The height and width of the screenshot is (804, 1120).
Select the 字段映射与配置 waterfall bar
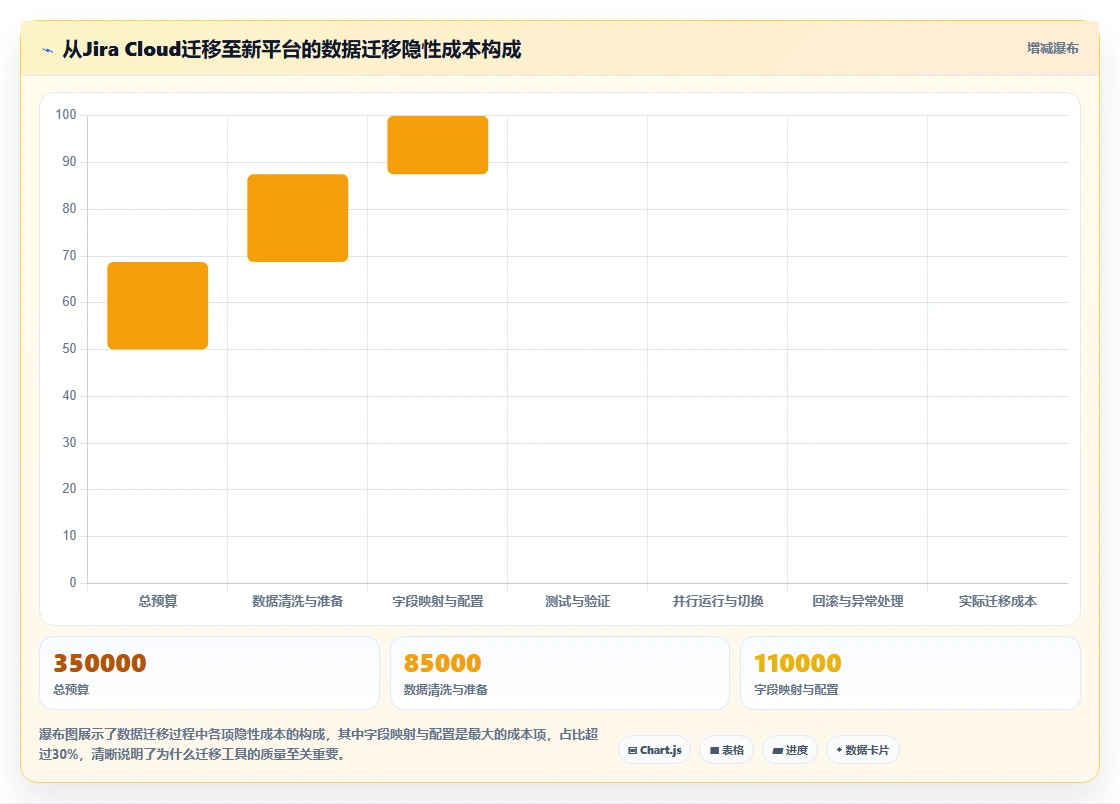coord(438,145)
